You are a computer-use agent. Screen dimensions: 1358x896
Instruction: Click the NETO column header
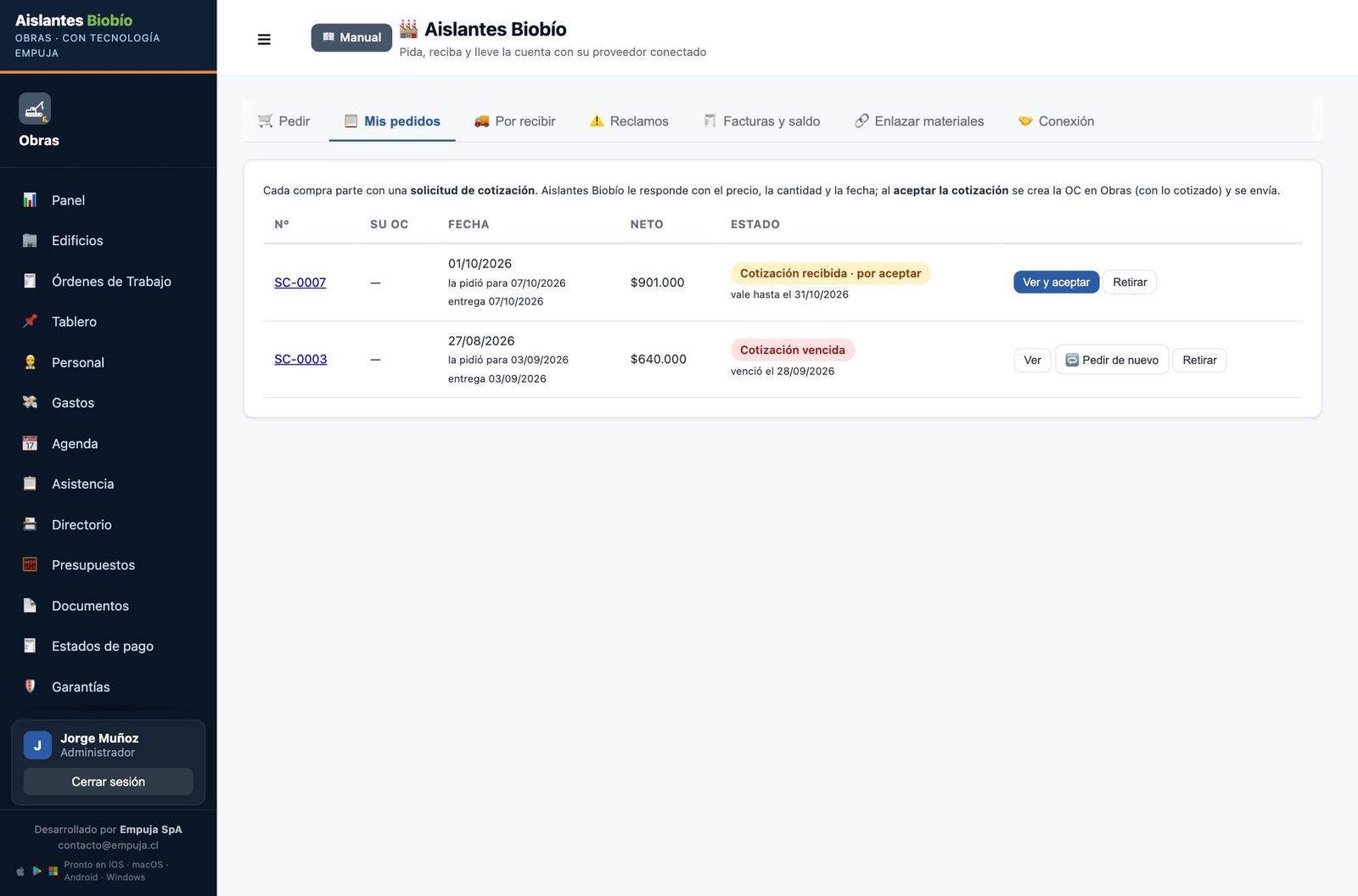coord(647,224)
